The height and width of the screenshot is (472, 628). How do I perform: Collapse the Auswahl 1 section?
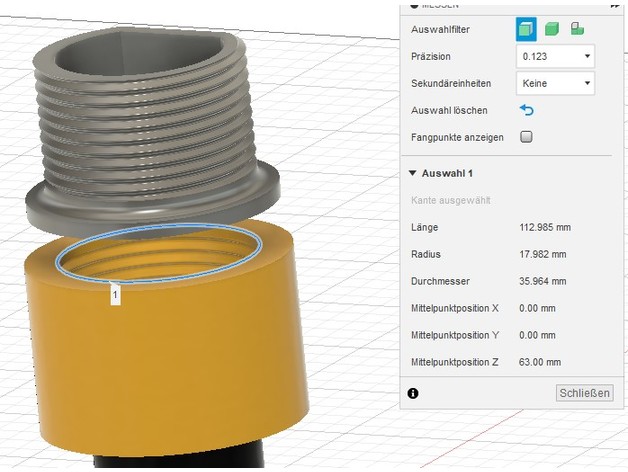coord(412,173)
